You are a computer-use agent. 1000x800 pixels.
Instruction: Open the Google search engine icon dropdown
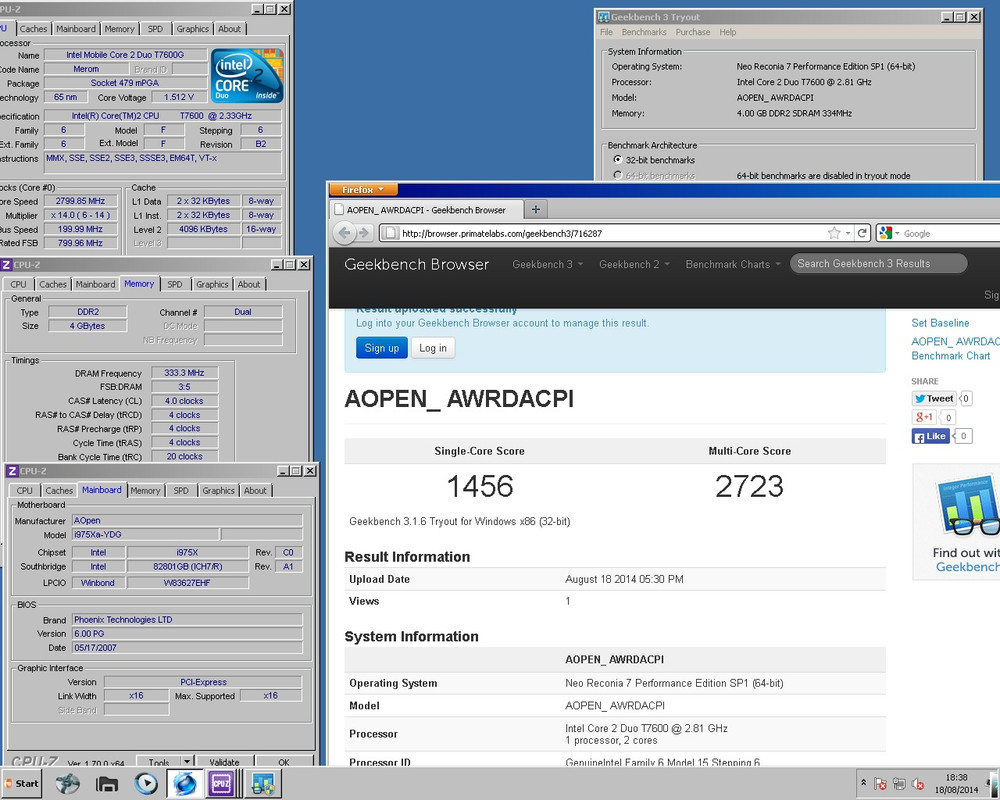(888, 233)
